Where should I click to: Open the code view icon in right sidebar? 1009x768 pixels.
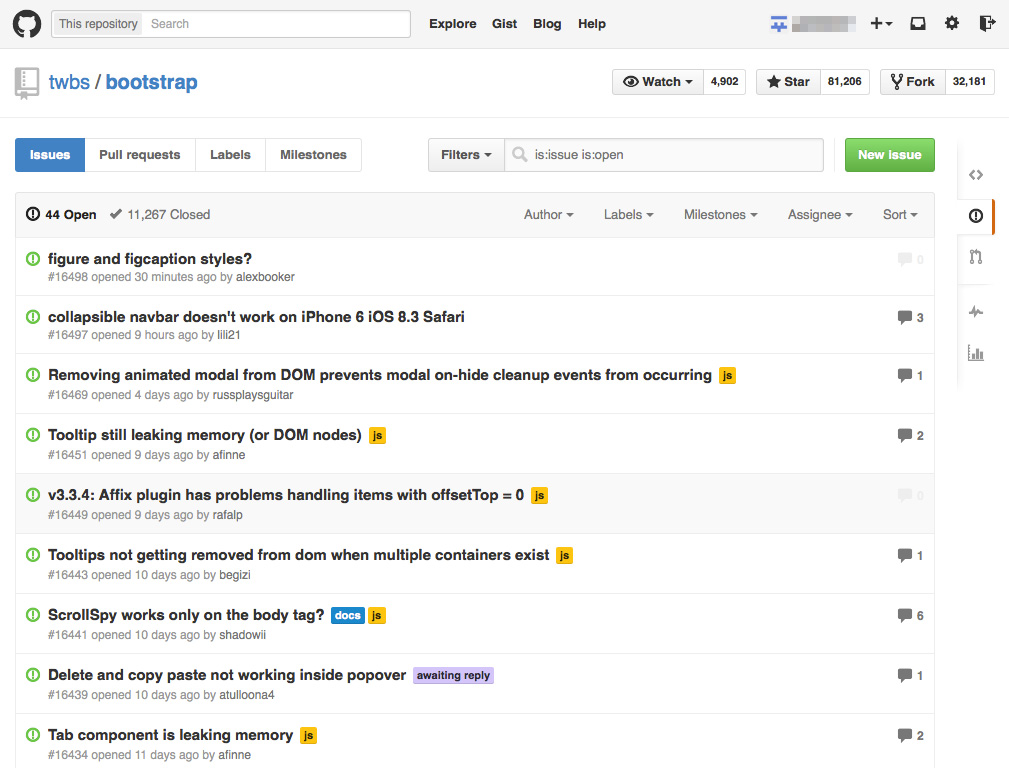click(975, 174)
